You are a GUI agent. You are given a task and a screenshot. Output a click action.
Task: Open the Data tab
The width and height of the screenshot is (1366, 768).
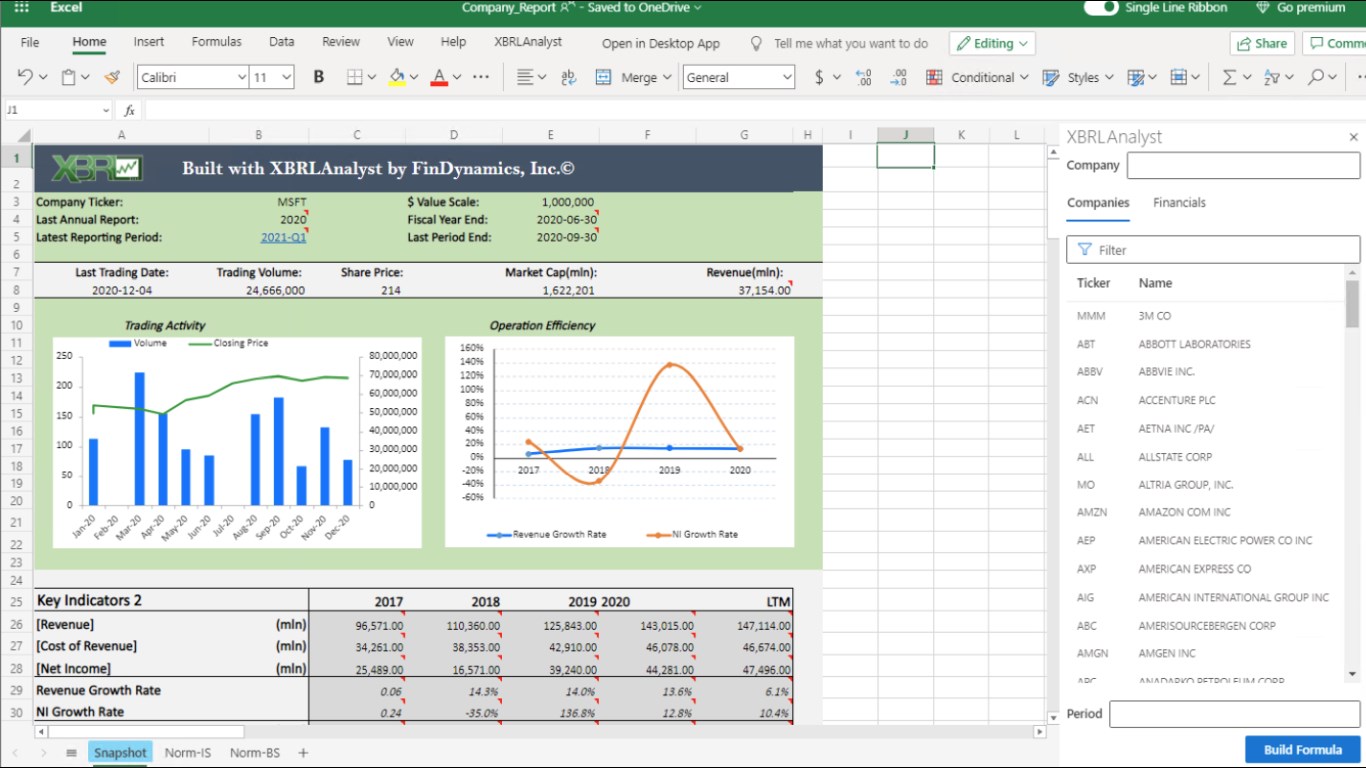point(282,42)
